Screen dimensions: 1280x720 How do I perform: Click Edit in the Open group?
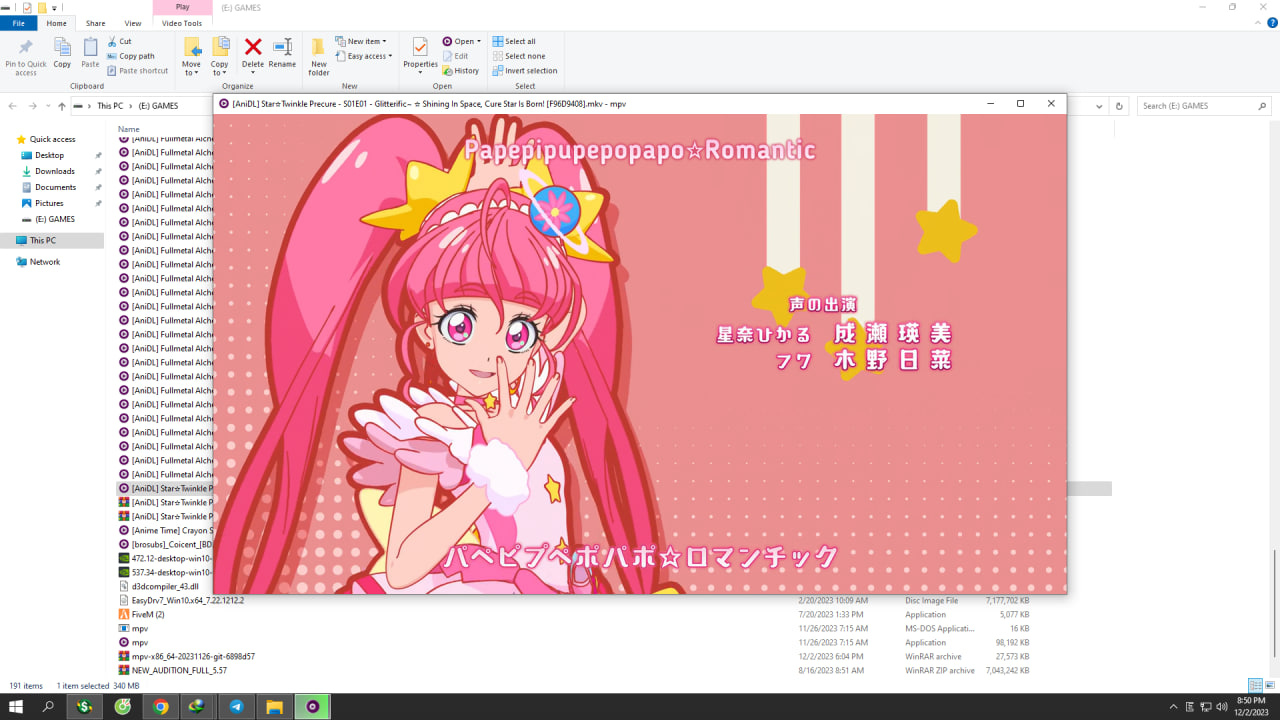tap(455, 56)
